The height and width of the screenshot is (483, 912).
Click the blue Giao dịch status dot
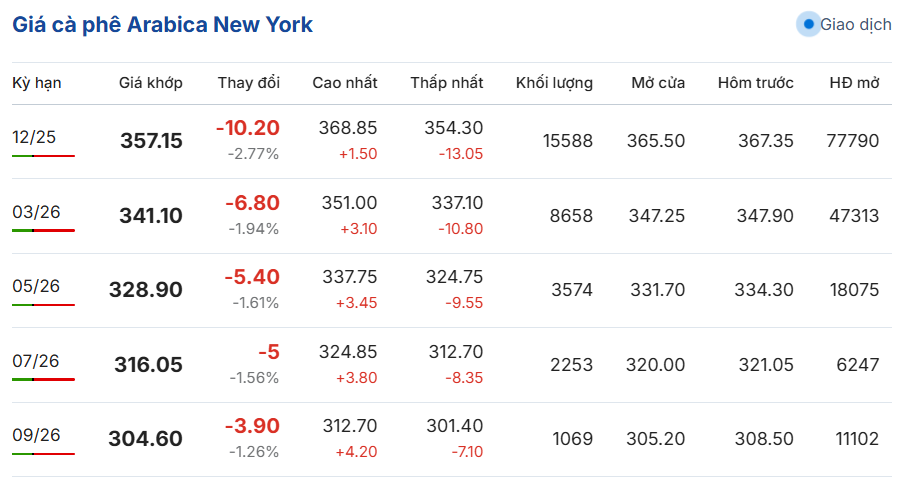pyautogui.click(x=808, y=24)
